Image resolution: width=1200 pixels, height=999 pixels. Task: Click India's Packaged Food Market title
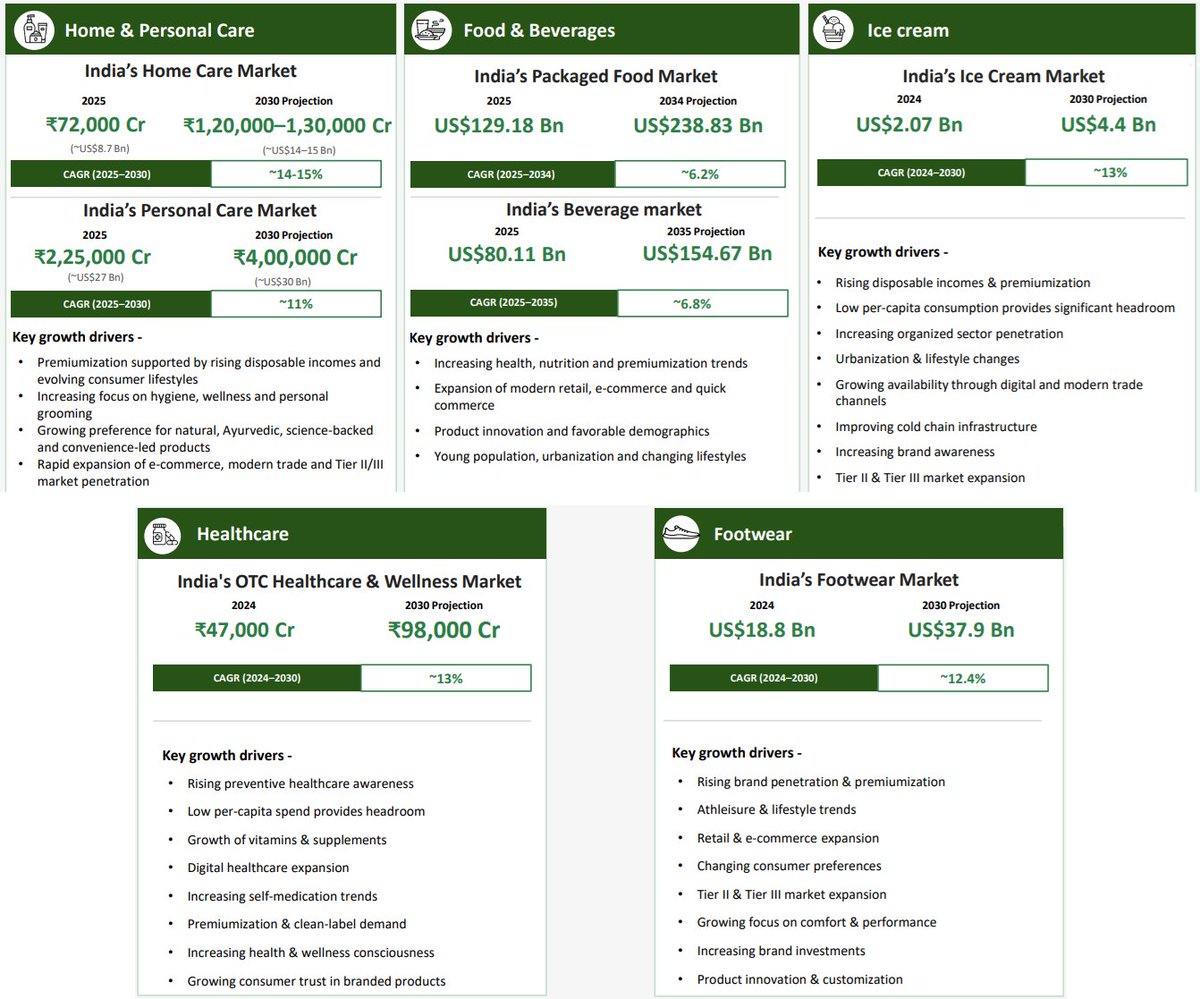tap(596, 76)
